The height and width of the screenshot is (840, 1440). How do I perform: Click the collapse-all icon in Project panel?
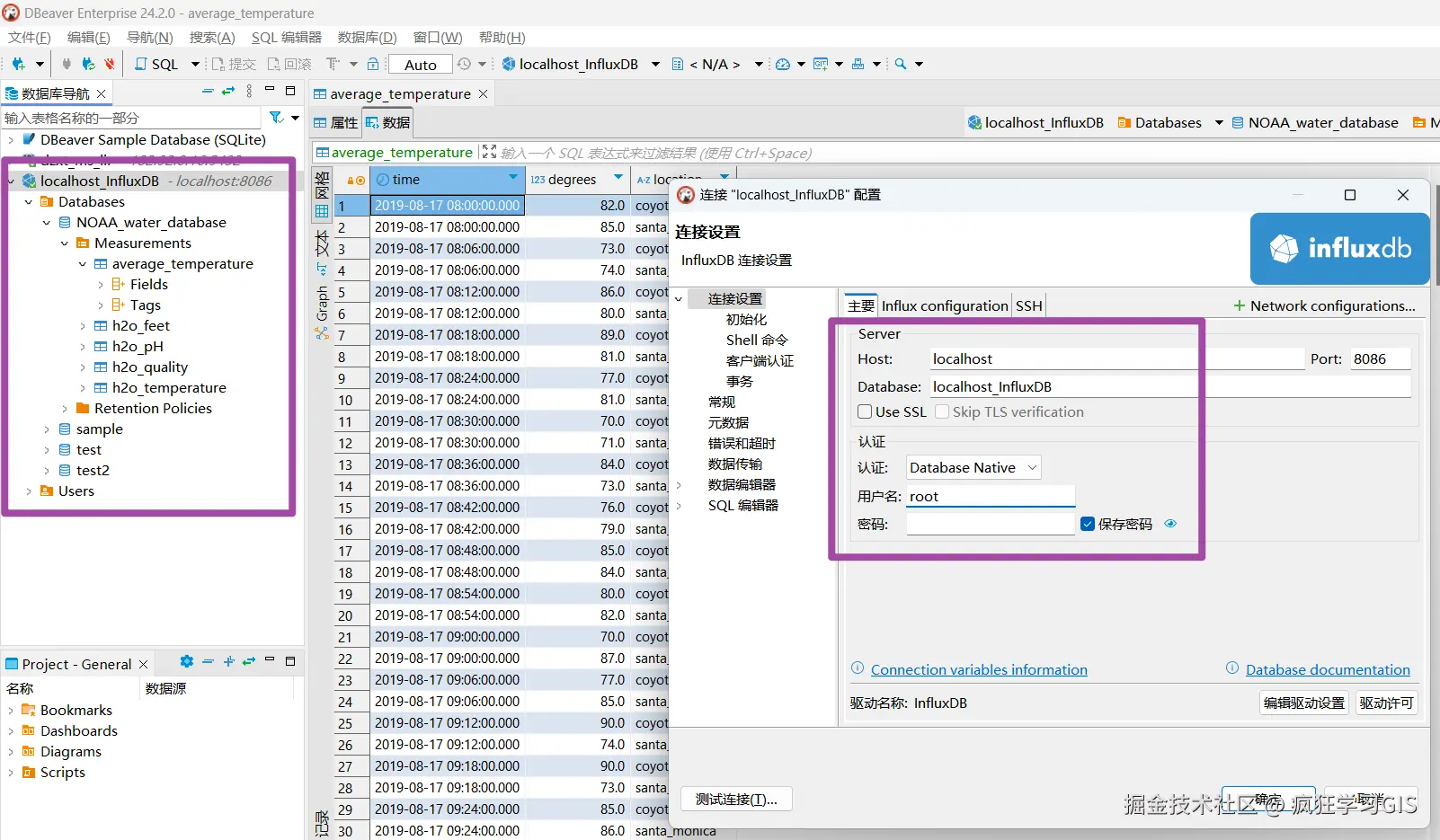(x=208, y=662)
